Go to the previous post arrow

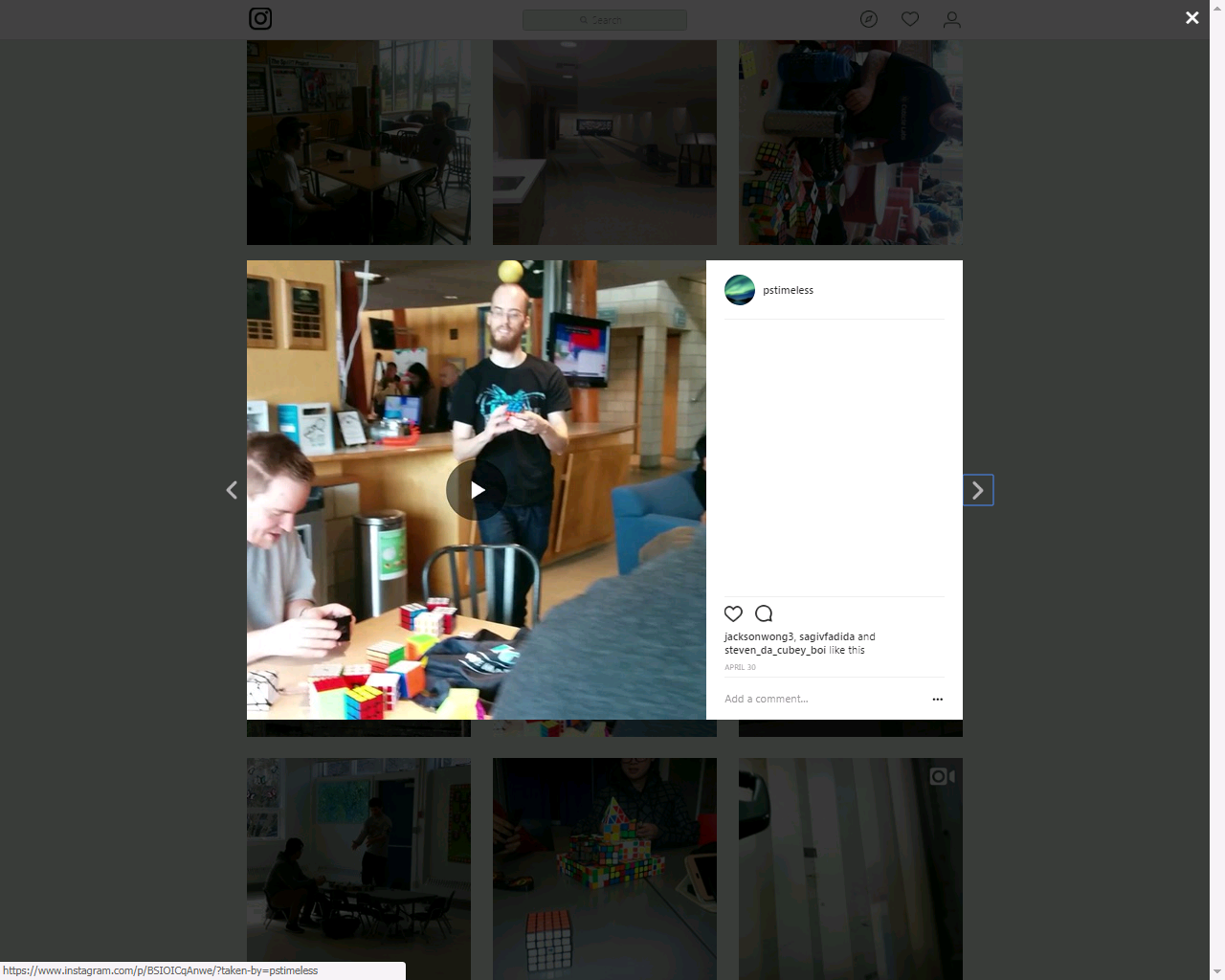[232, 490]
